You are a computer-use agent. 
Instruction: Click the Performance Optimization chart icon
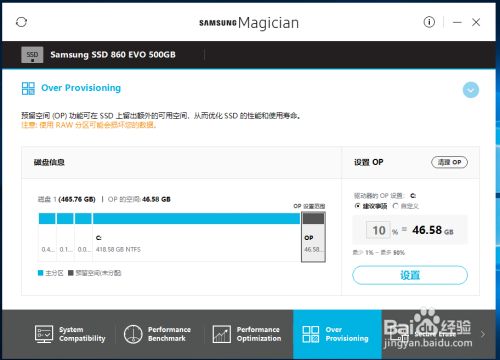pos(221,334)
